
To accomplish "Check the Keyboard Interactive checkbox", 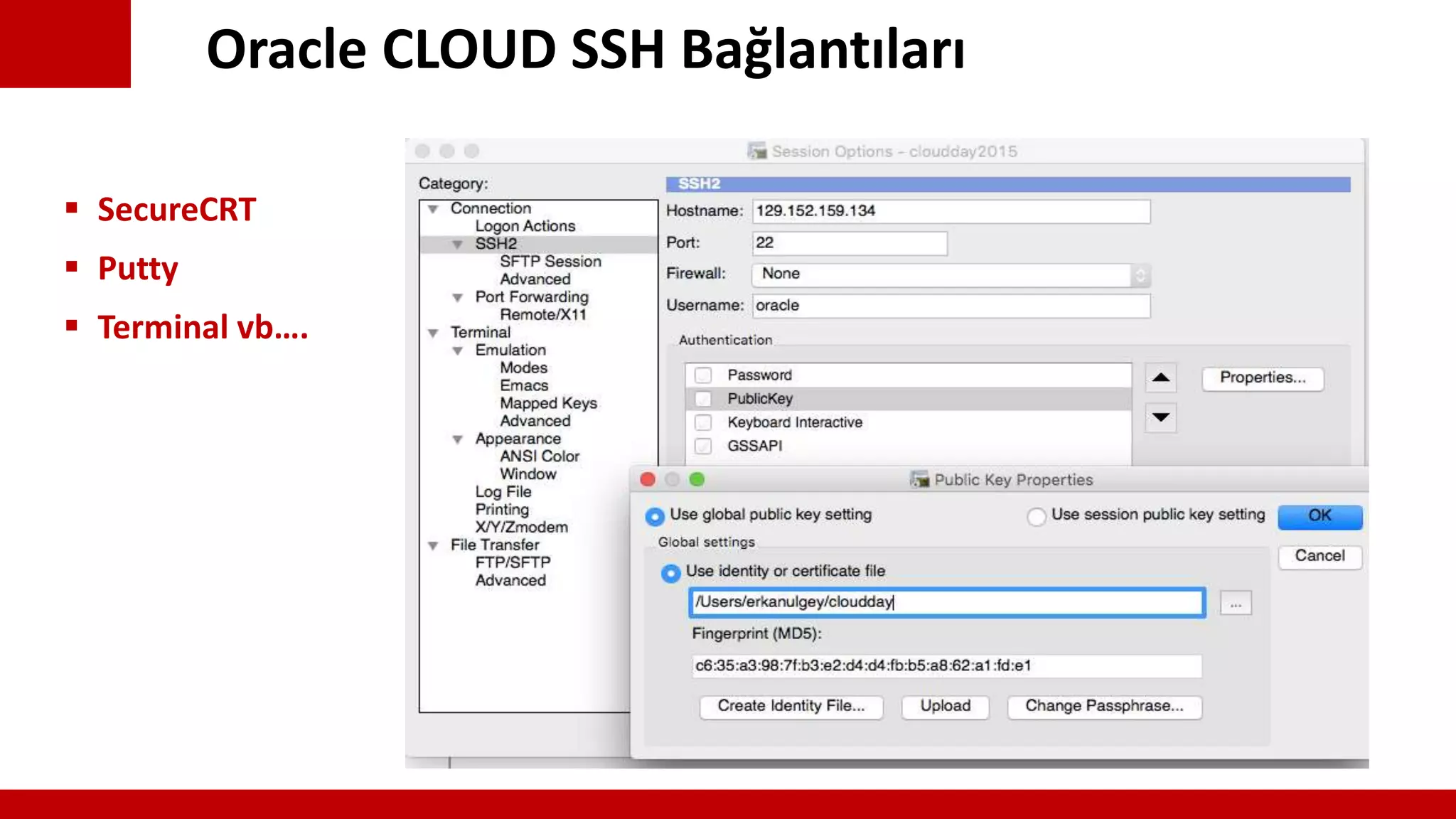I will [x=703, y=422].
